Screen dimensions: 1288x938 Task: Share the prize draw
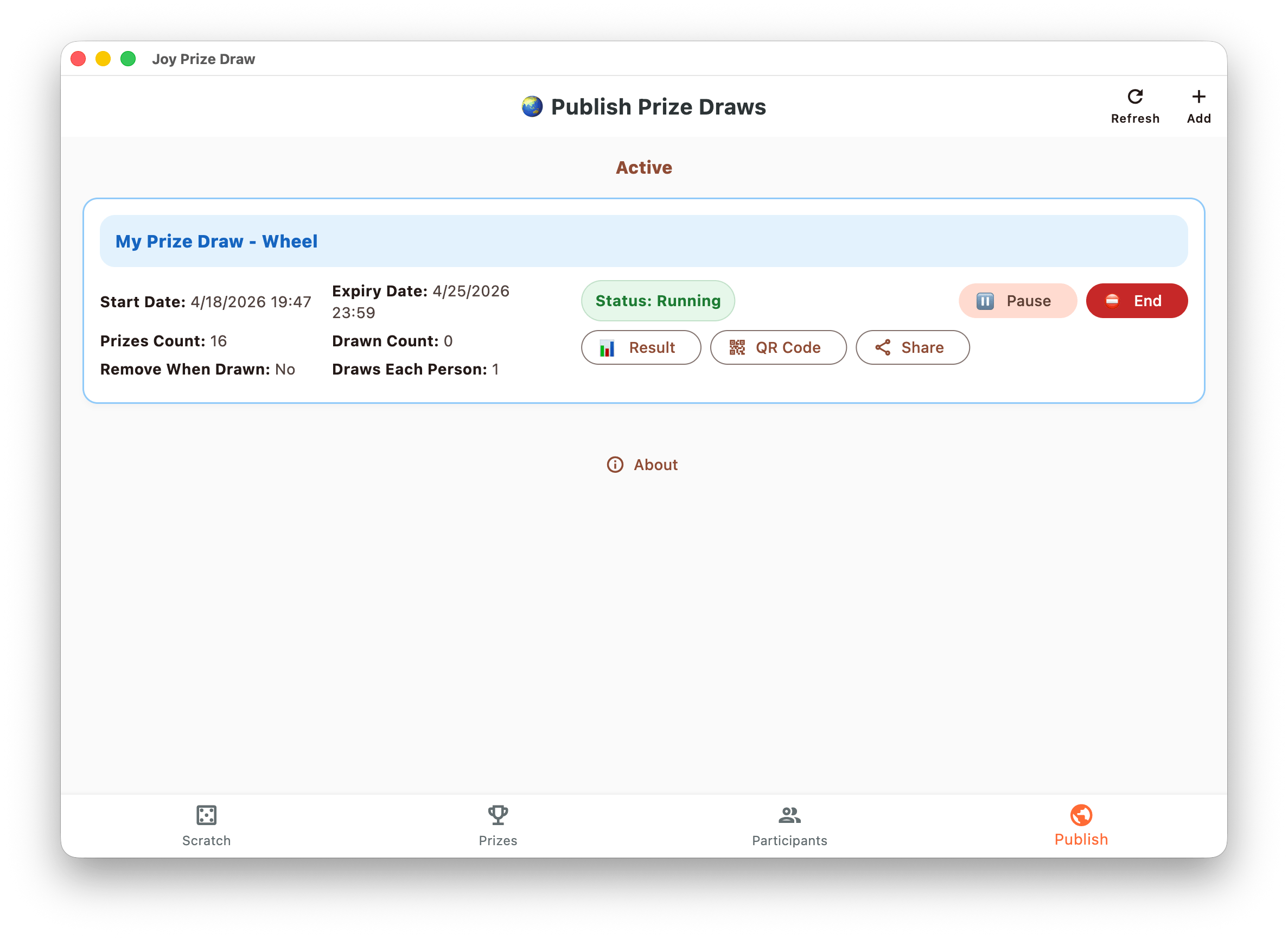pyautogui.click(x=912, y=347)
